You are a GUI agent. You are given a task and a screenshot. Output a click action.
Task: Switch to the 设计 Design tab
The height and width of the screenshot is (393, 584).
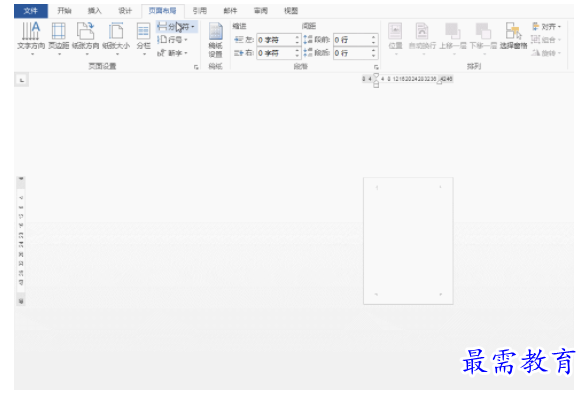pos(125,11)
